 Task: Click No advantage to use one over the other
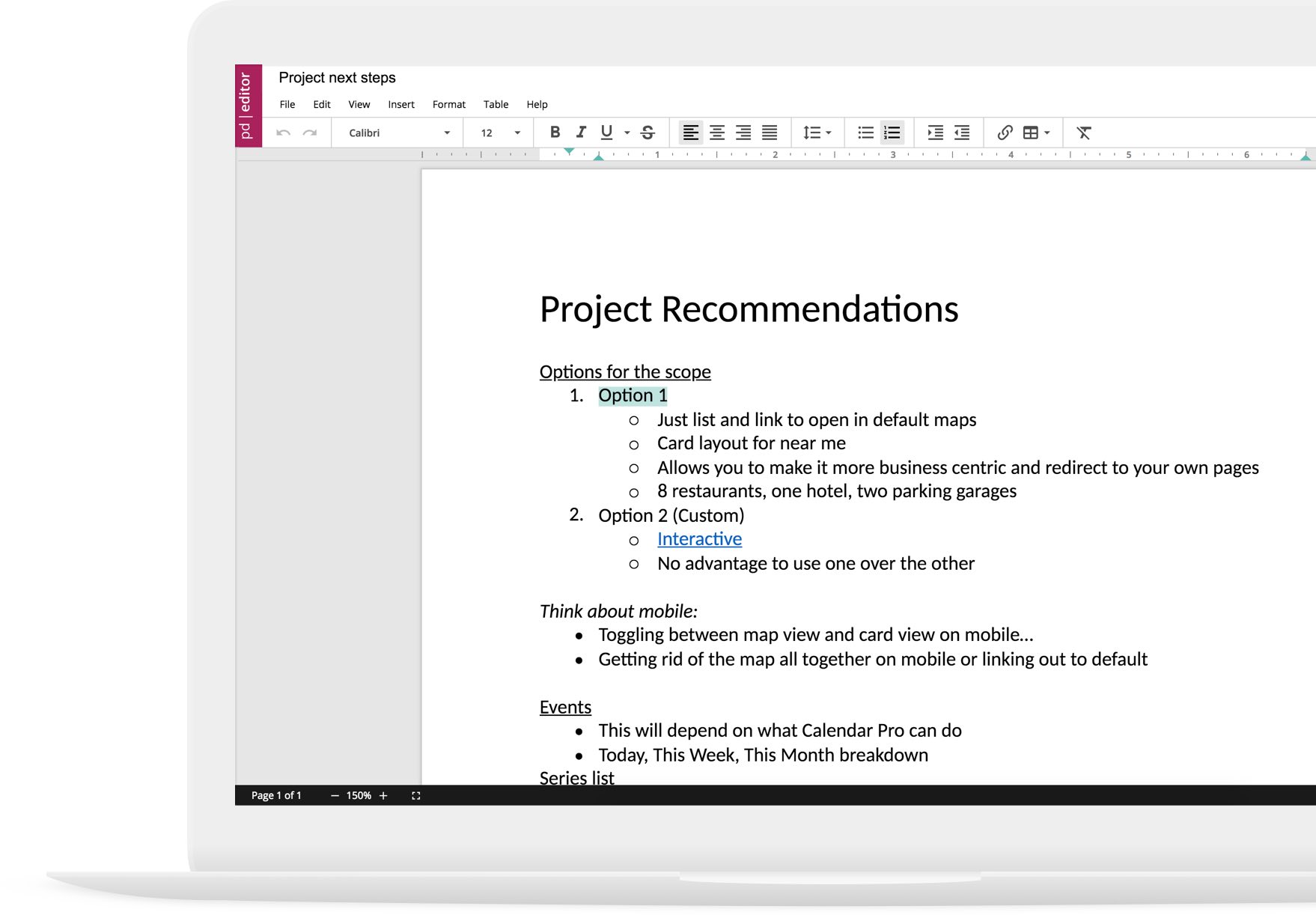tap(815, 563)
